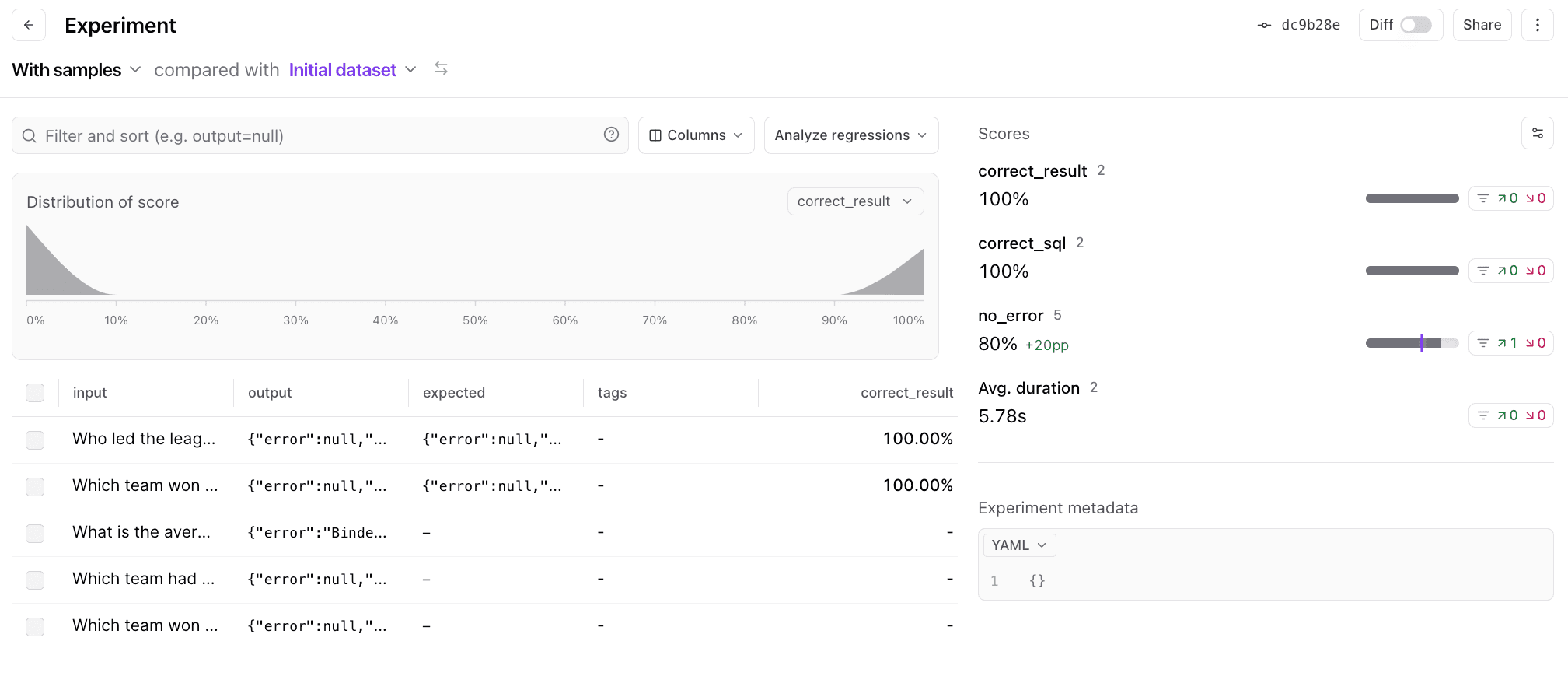Filter by no_error improvements and regressions
The image size is (1568, 676).
1510,343
